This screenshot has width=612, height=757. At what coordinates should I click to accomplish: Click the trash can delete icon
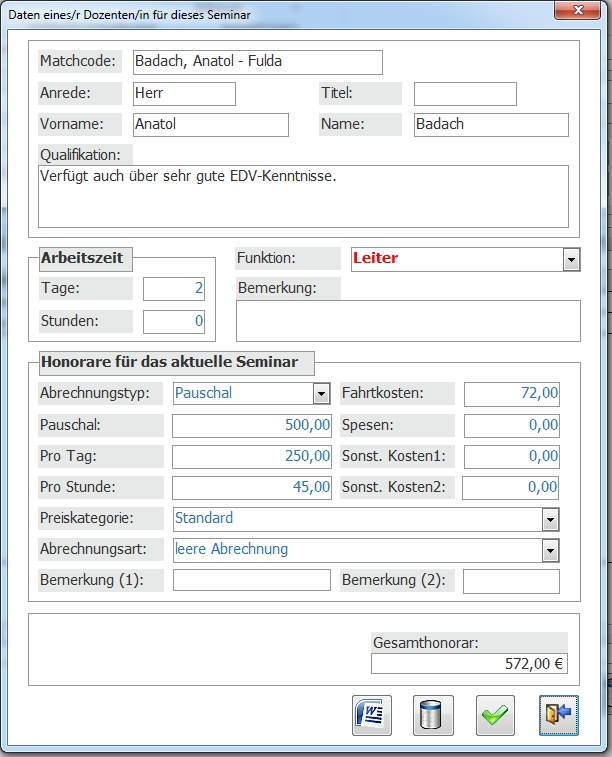(433, 716)
